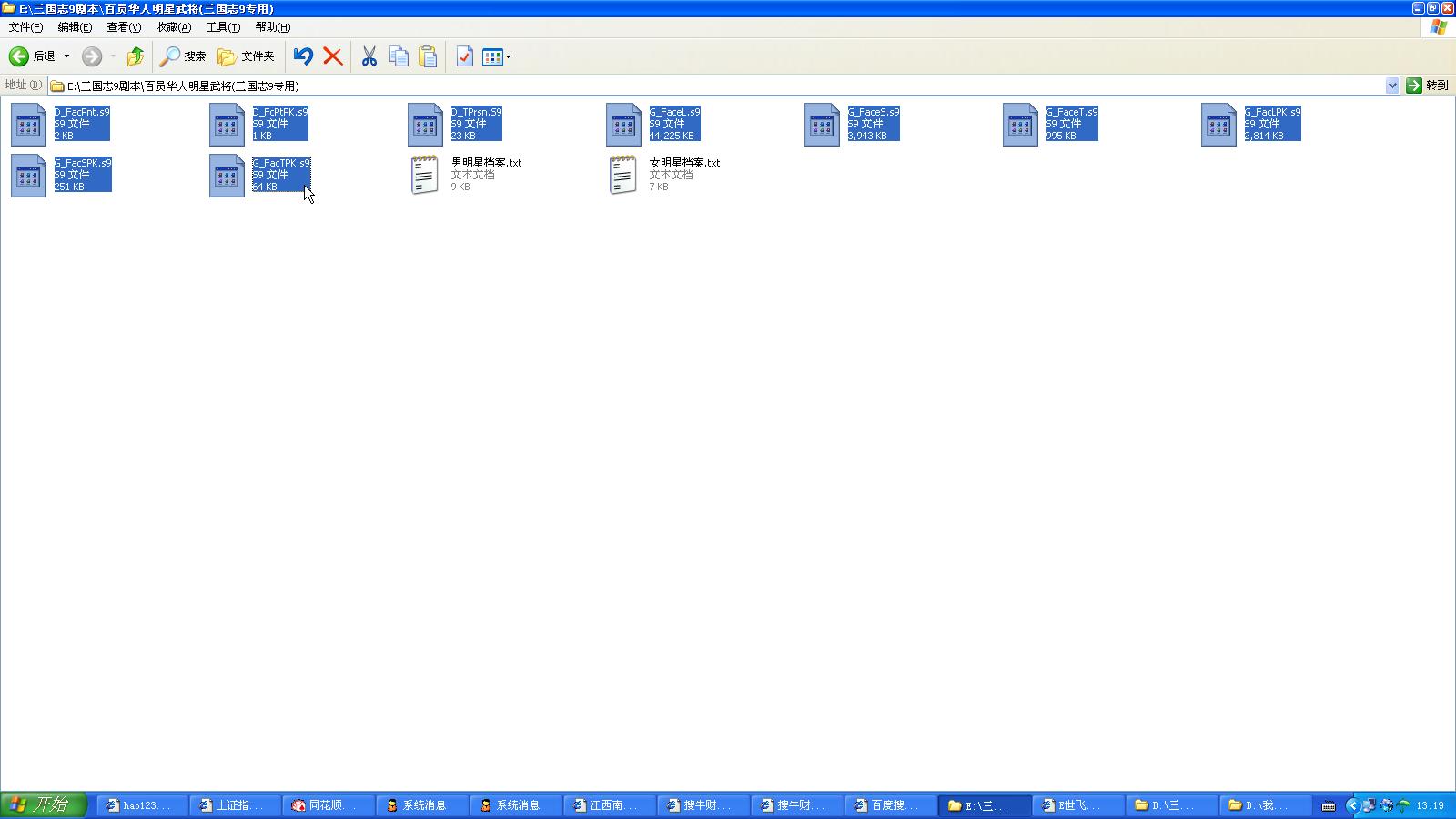Toggle the Folders pane button
This screenshot has width=1456, height=819.
coord(246,56)
